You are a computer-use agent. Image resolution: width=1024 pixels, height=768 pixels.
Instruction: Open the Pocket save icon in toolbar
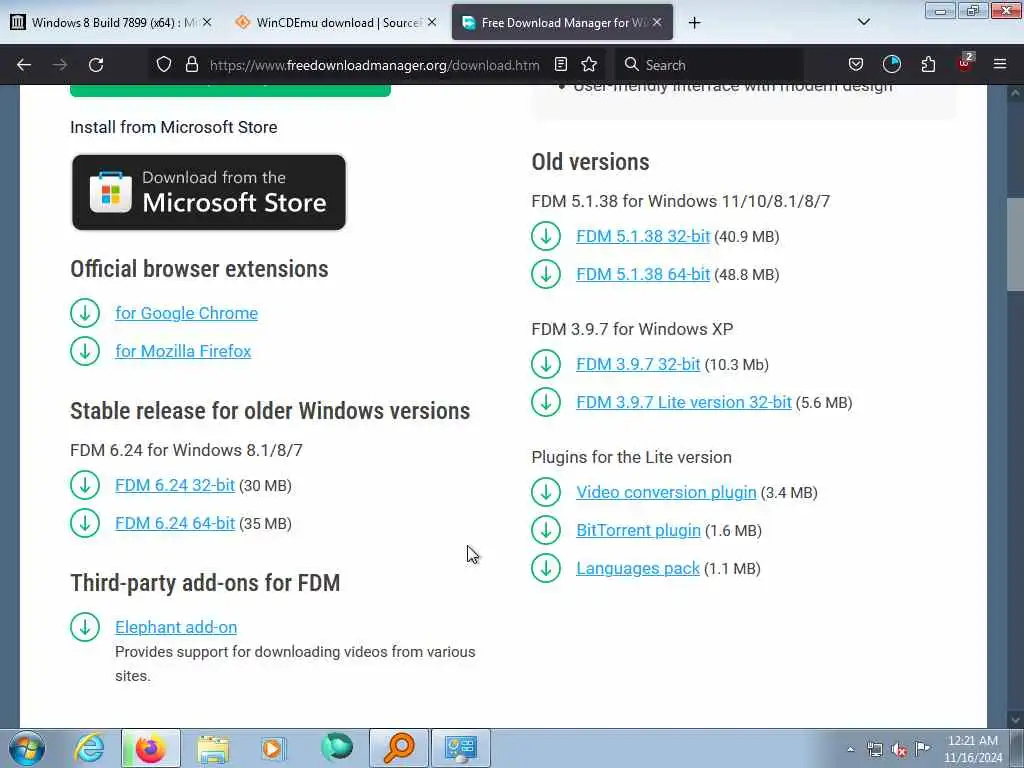[856, 65]
